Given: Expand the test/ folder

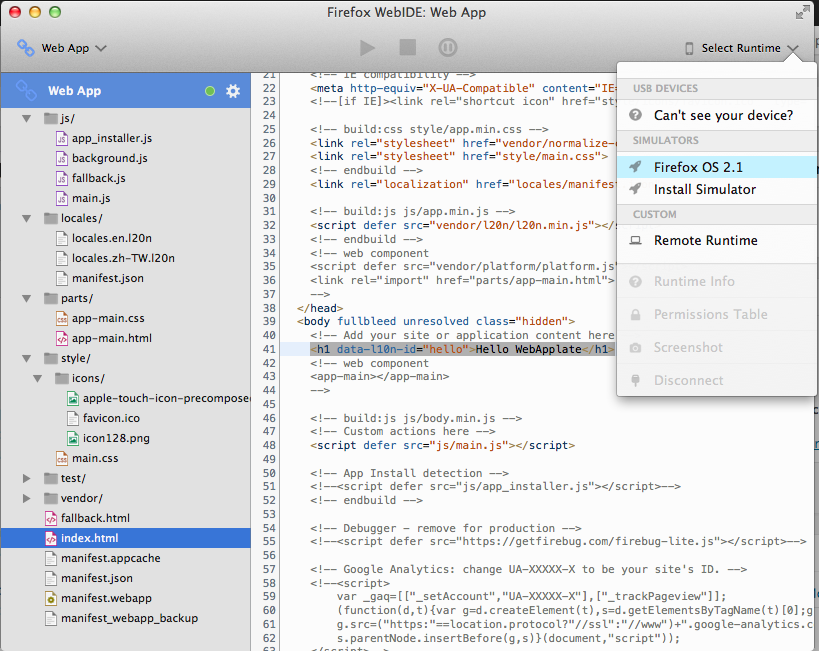Looking at the screenshot, I should point(27,478).
